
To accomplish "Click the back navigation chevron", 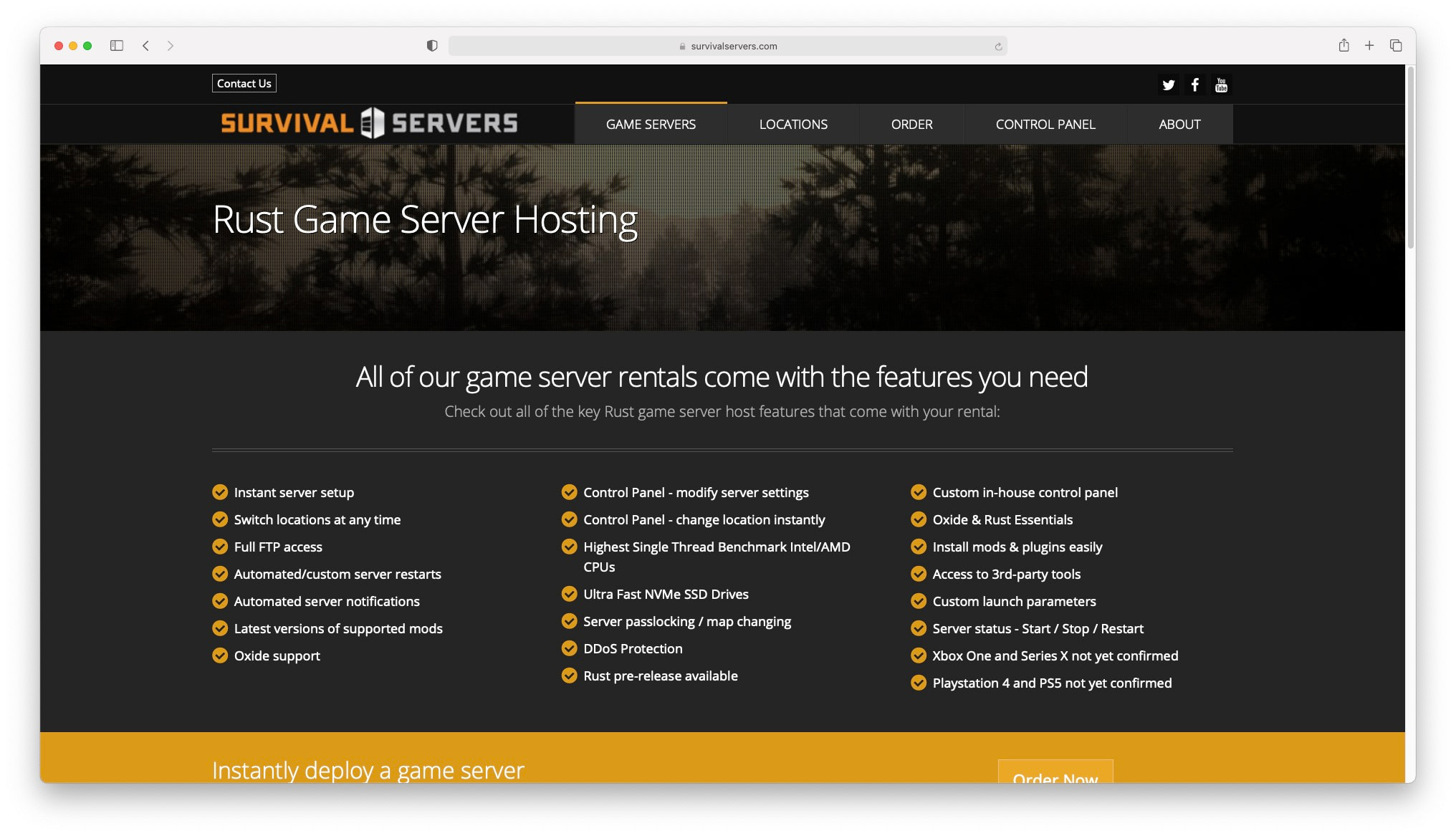I will click(x=145, y=45).
